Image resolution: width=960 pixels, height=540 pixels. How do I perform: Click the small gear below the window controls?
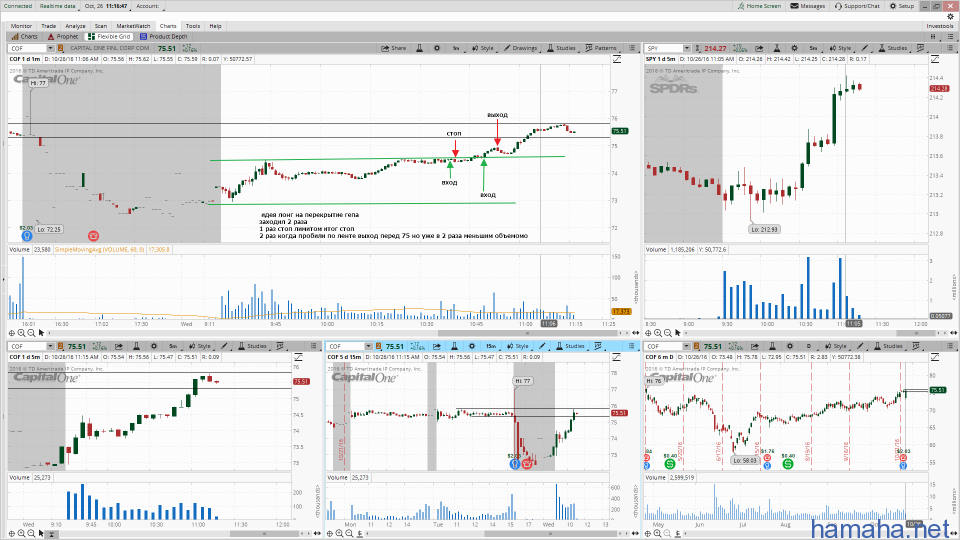coord(950,17)
